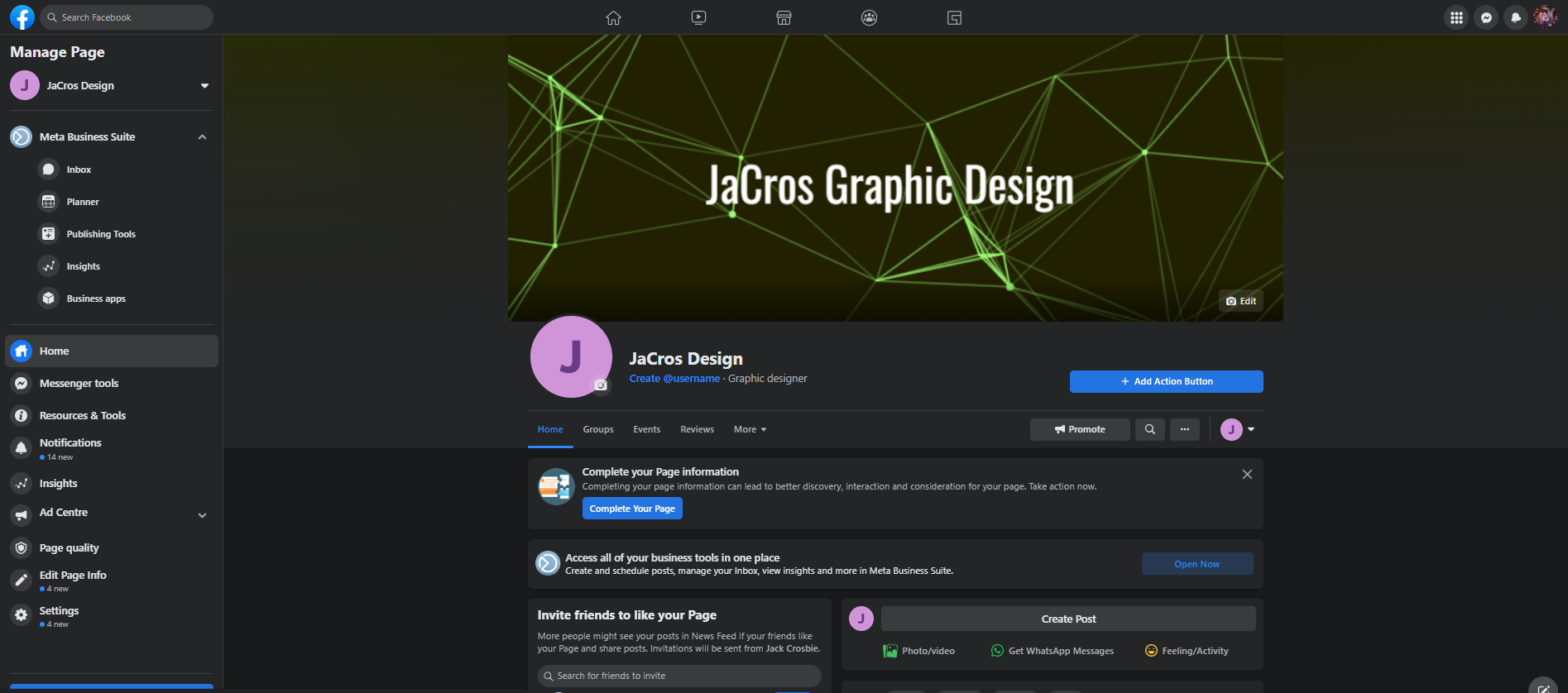The width and height of the screenshot is (1568, 693).
Task: Open the Messenger icon in top bar
Action: [x=1486, y=17]
